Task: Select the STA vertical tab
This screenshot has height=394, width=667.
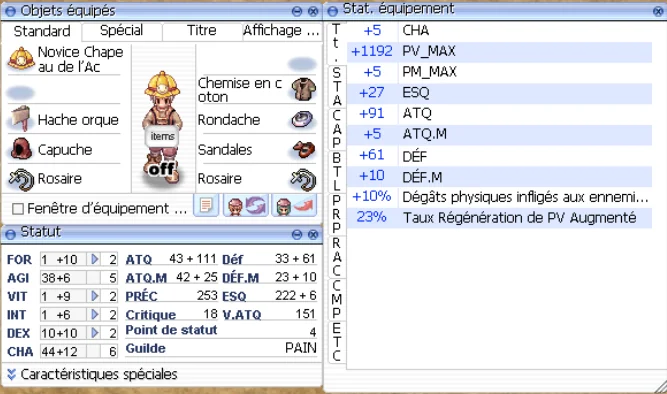Action: pos(336,86)
